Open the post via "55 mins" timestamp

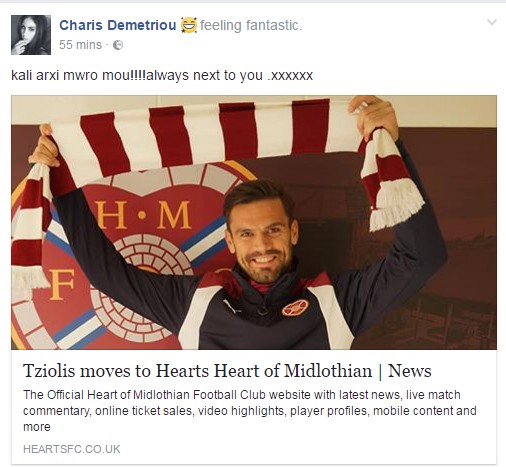[x=80, y=45]
